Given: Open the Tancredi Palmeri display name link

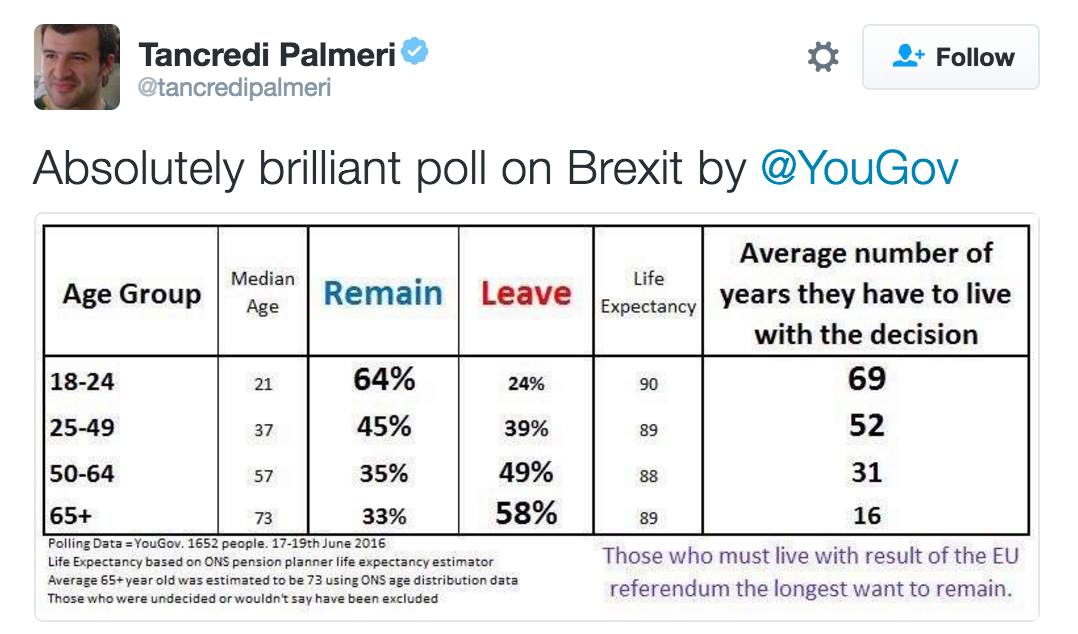Looking at the screenshot, I should [266, 55].
